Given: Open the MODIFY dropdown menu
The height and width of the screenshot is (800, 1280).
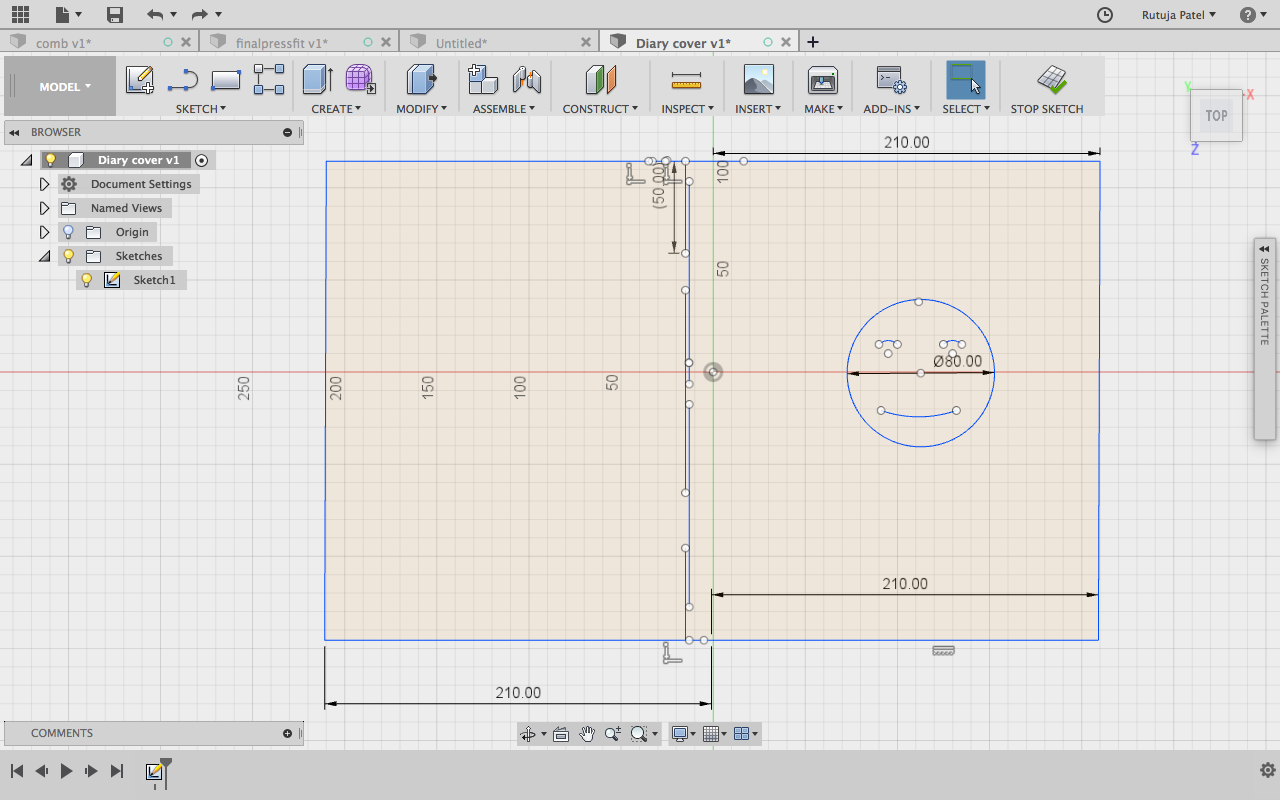Looking at the screenshot, I should (421, 109).
